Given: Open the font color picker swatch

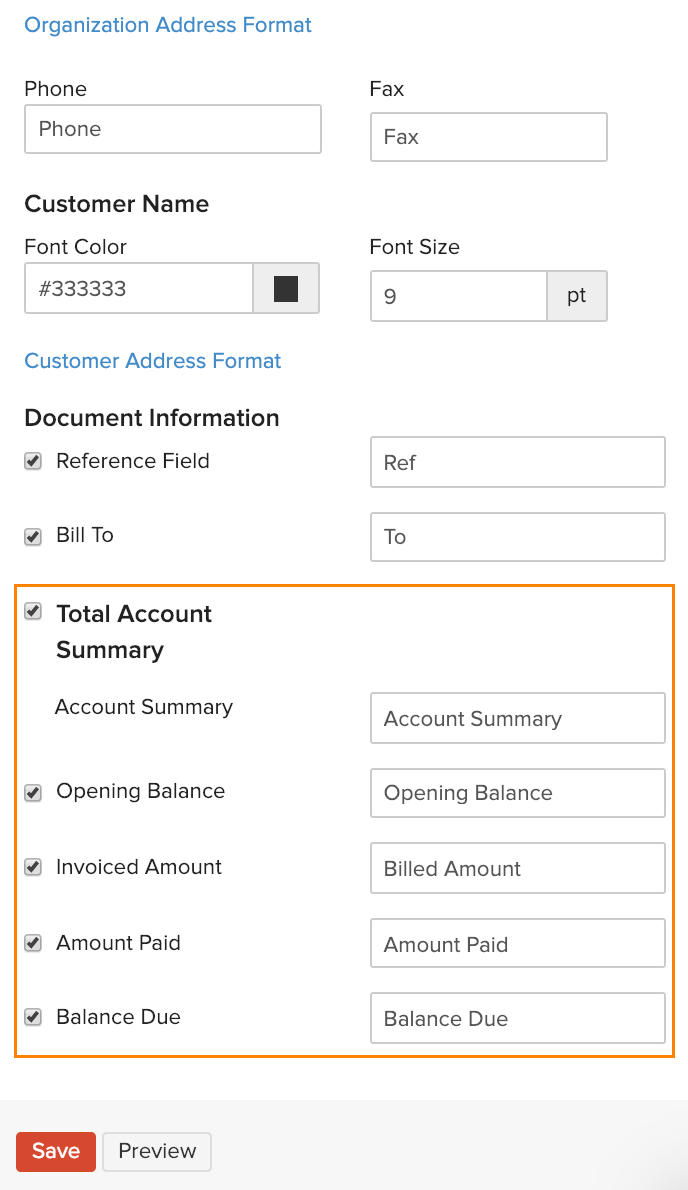Looking at the screenshot, I should pyautogui.click(x=286, y=289).
